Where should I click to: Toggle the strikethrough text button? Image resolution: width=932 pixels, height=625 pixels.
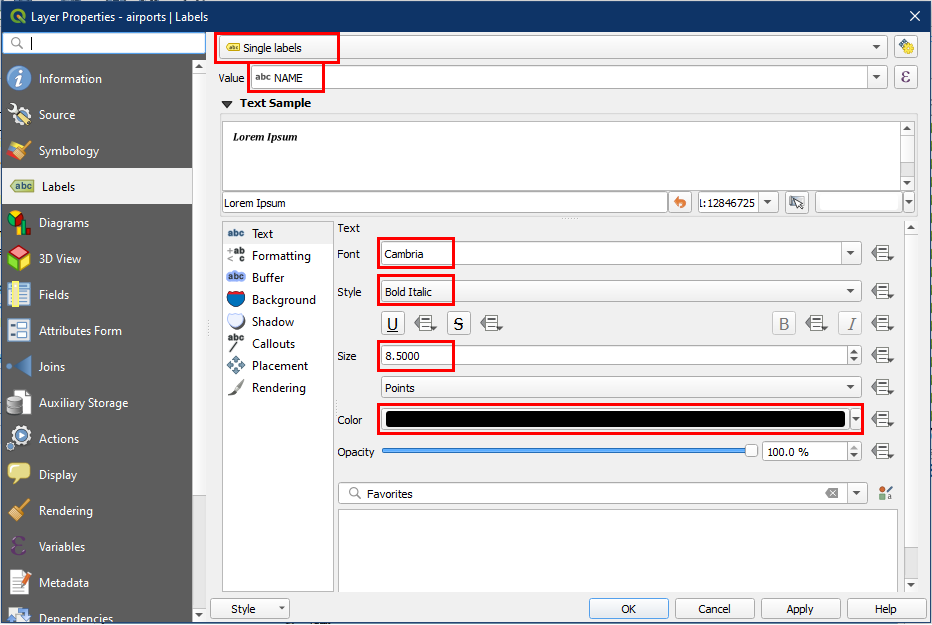[x=458, y=323]
